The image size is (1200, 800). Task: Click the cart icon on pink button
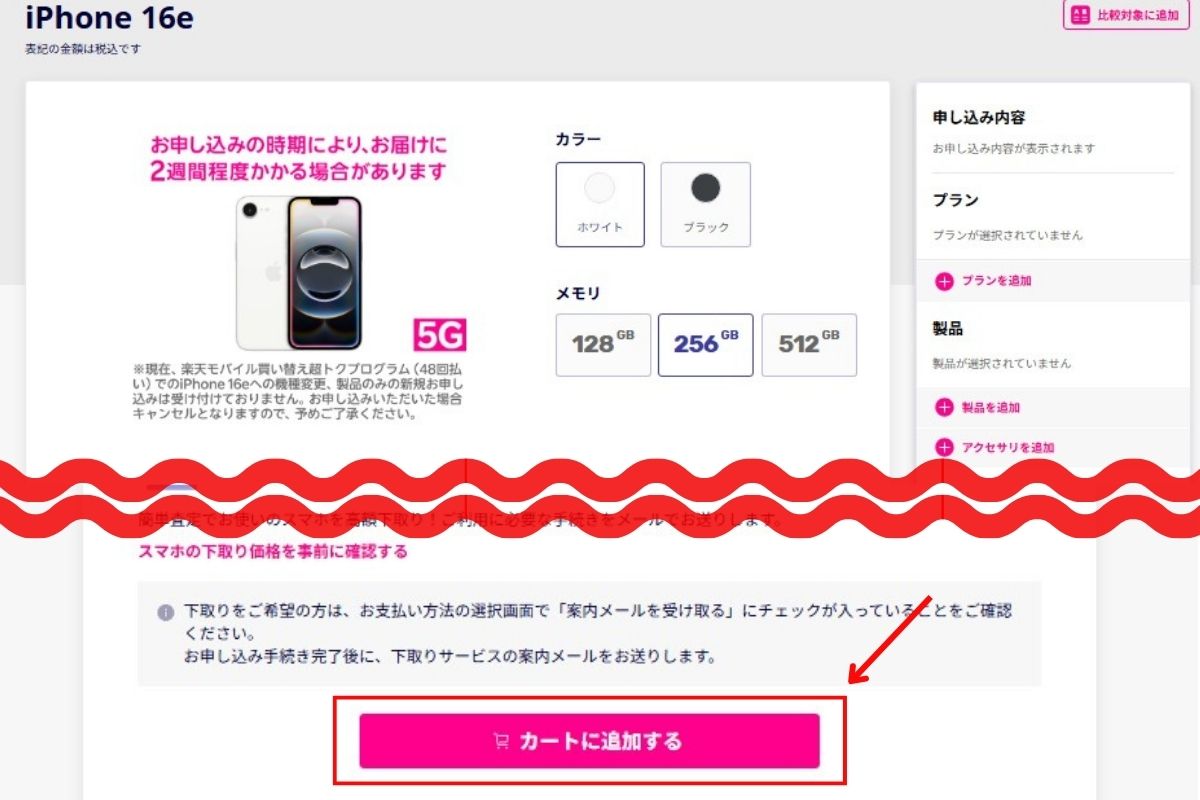502,742
